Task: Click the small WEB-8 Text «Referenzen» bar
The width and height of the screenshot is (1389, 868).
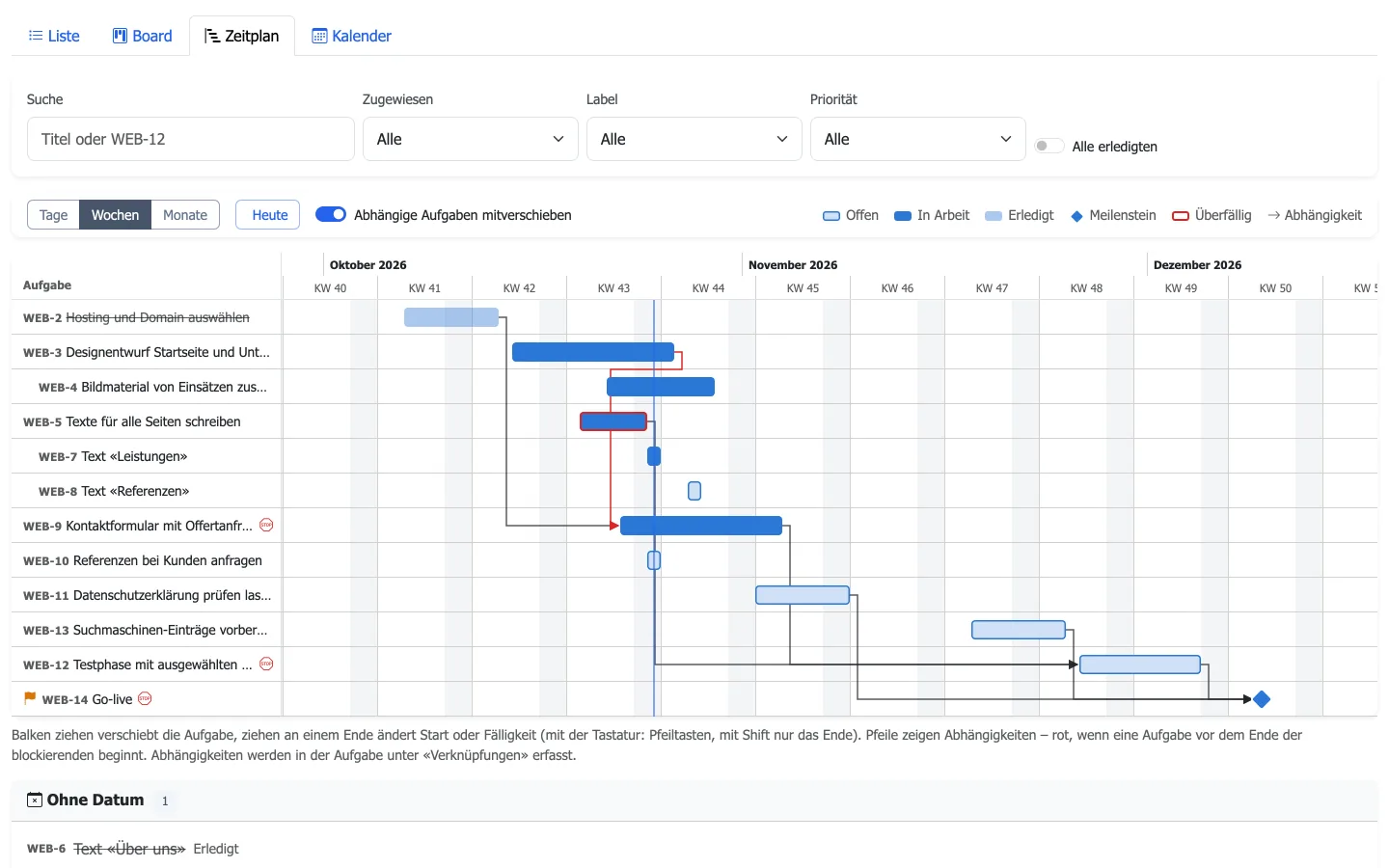Action: point(694,491)
